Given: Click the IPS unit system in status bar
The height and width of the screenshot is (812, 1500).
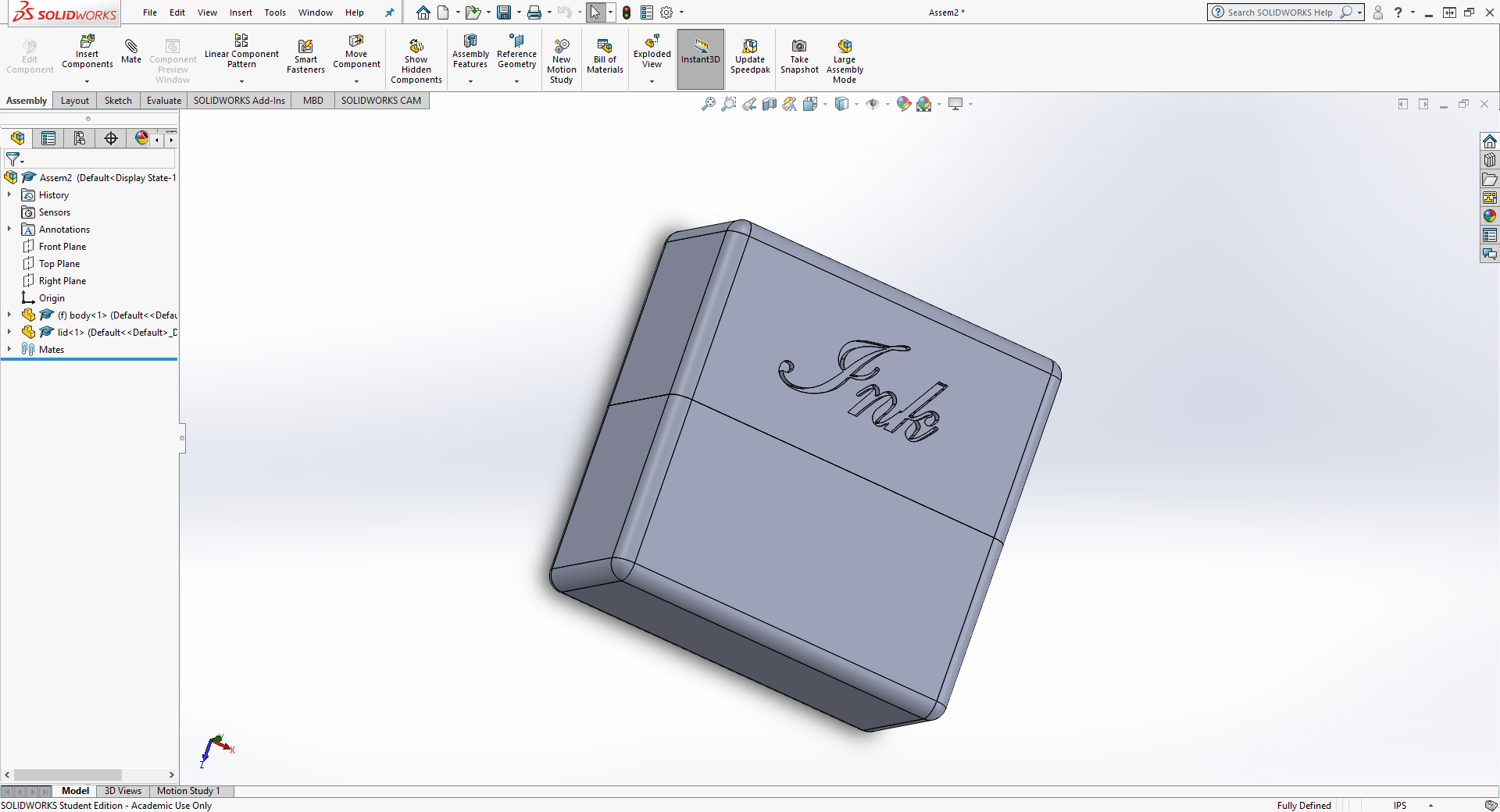Looking at the screenshot, I should [x=1400, y=806].
